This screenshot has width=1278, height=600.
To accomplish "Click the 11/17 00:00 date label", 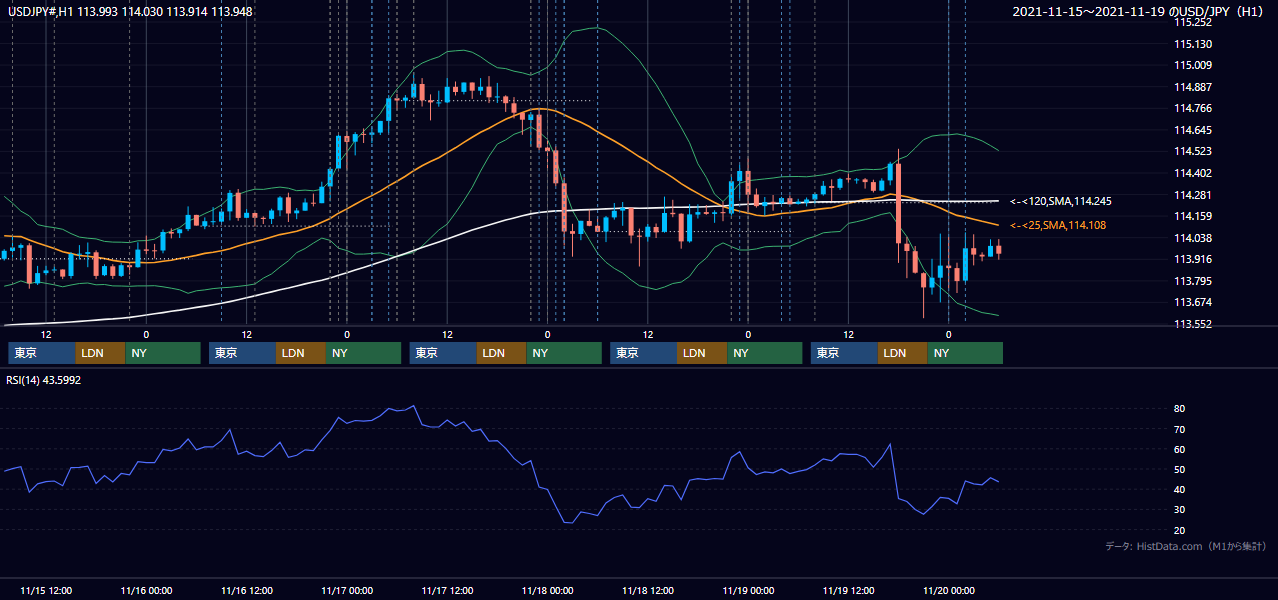I will [347, 591].
